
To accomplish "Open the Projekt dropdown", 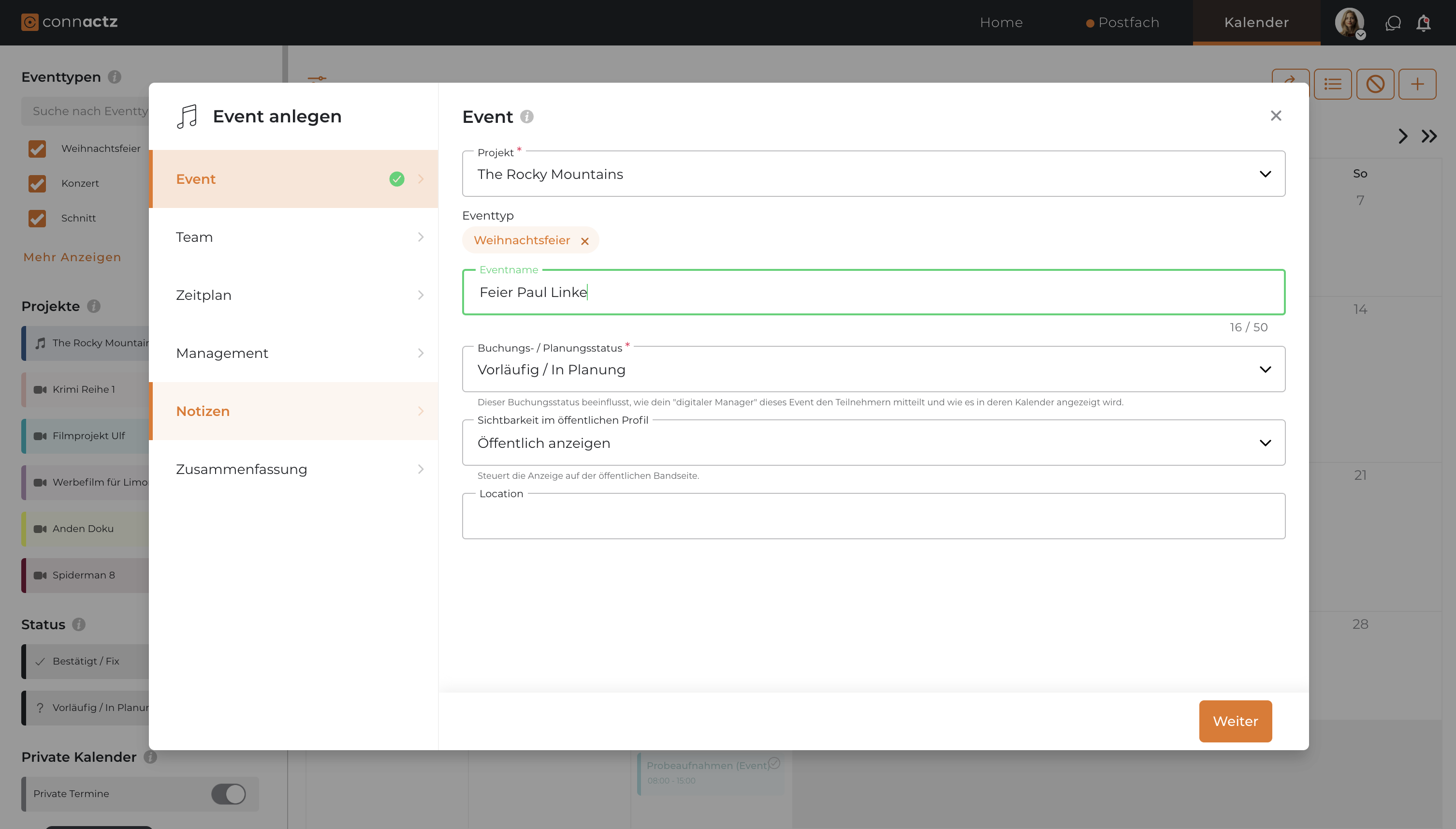I will coord(873,174).
